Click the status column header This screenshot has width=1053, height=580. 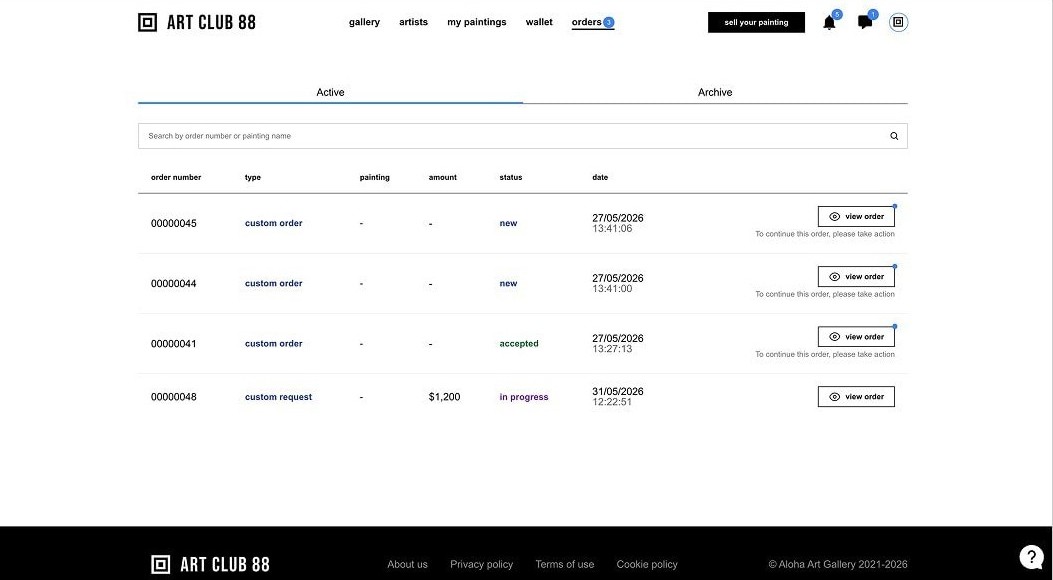(x=511, y=177)
